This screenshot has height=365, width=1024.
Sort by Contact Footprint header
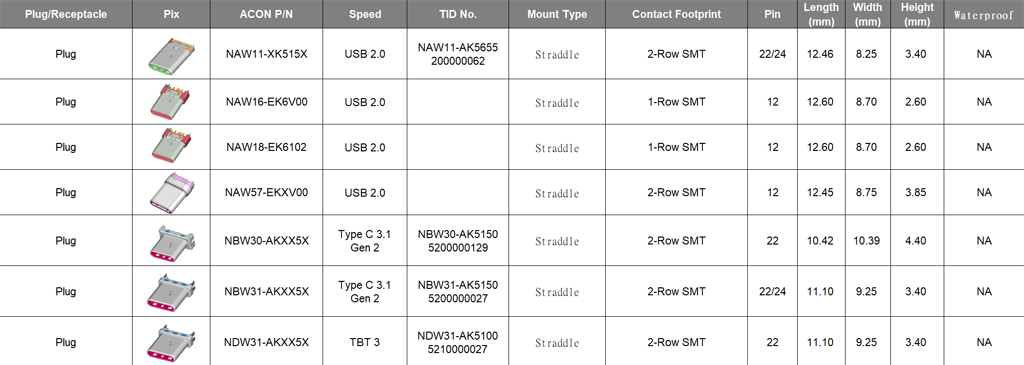click(x=676, y=14)
